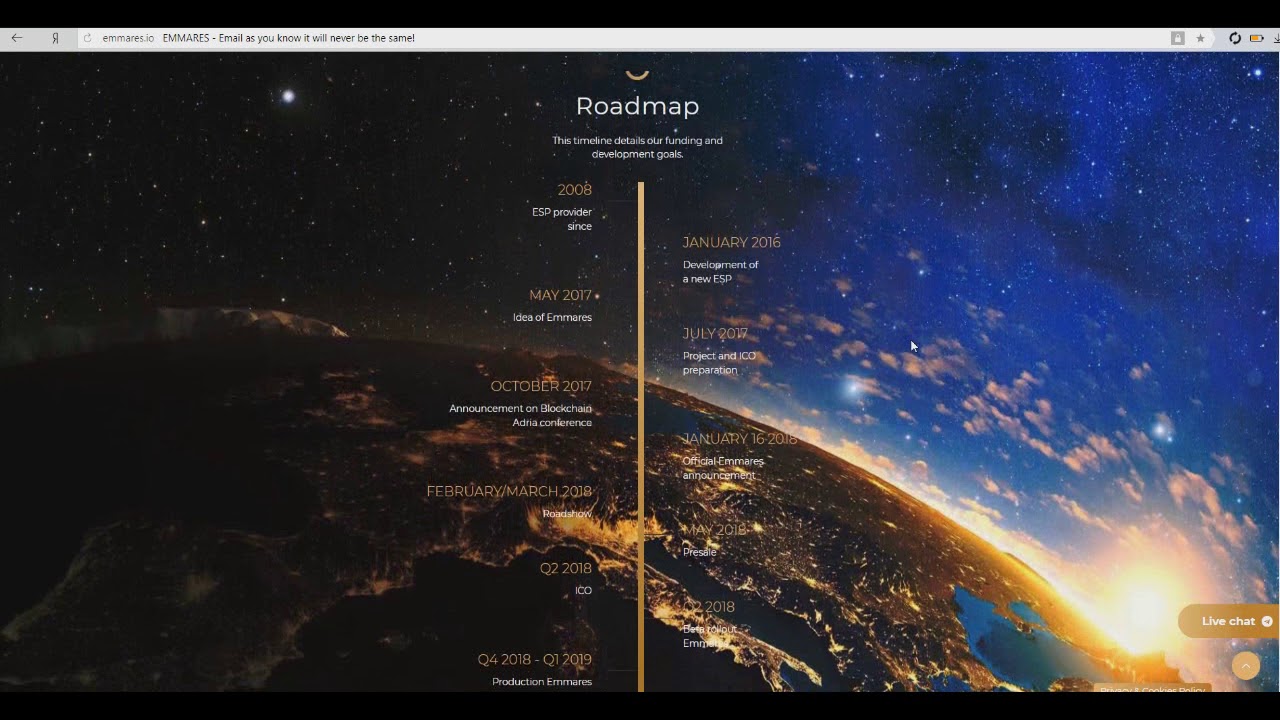Select the JANUARY 2016 timeline entry
The width and height of the screenshot is (1280, 720).
732,242
